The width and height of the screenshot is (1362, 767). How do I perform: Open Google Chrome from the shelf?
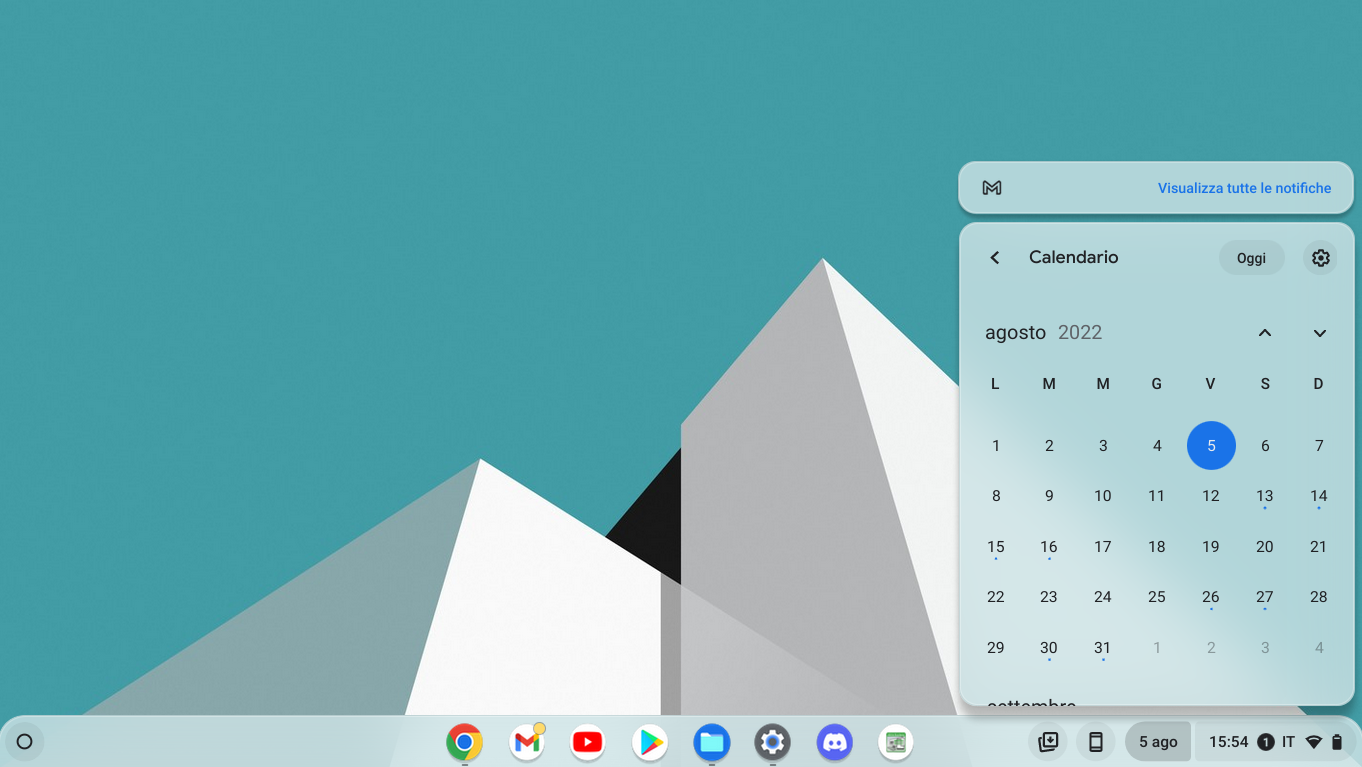464,742
